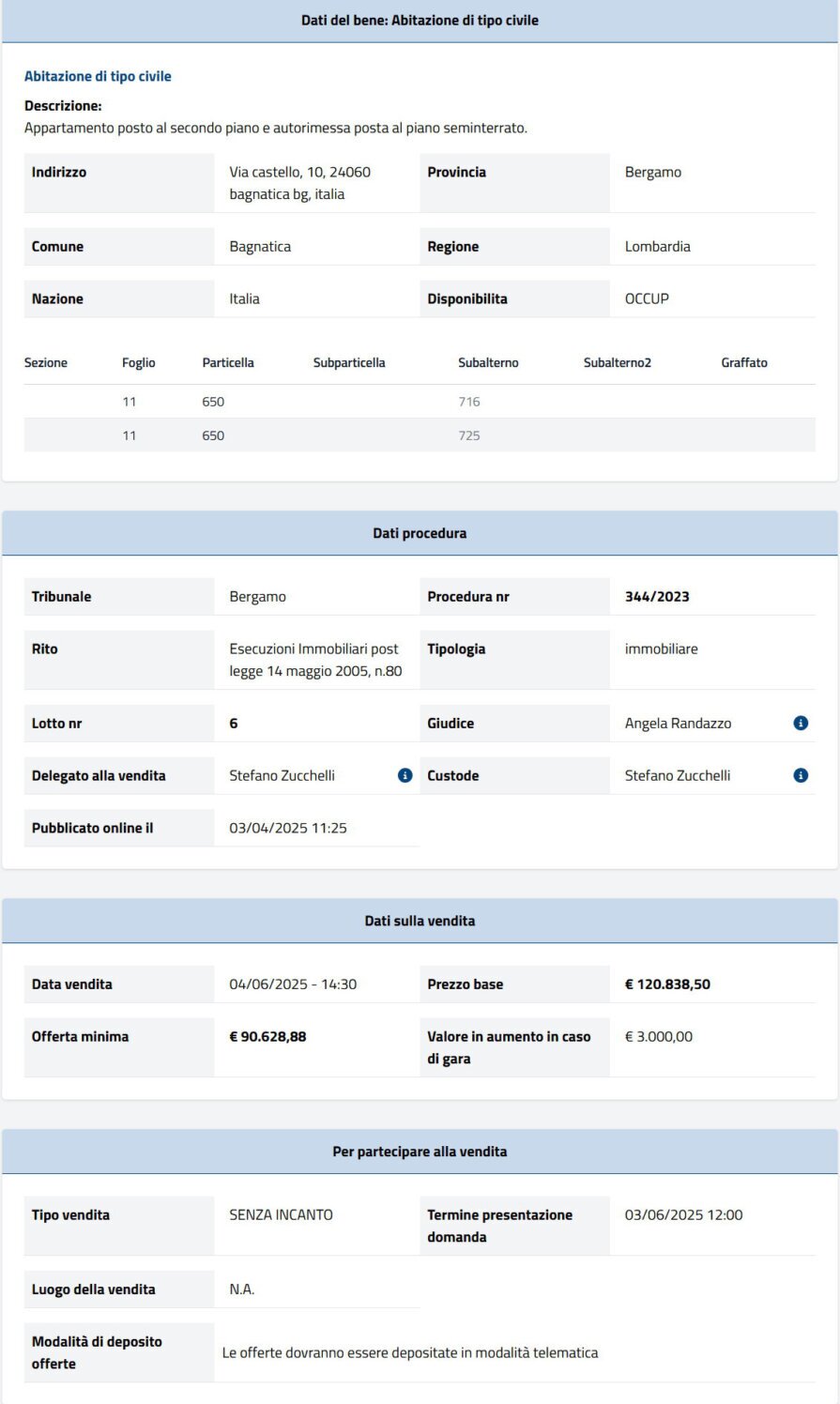Viewport: 840px width, 1404px height.
Task: Click the 'Graffato' column header
Action: click(x=744, y=363)
